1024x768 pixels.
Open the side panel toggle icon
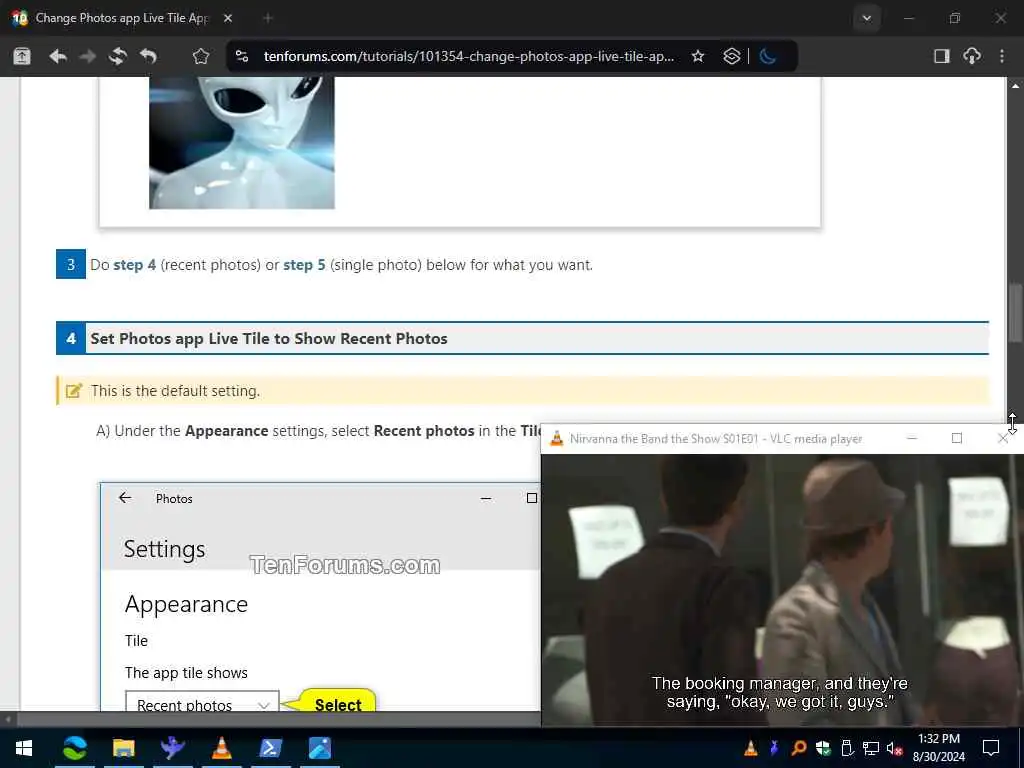pos(941,56)
